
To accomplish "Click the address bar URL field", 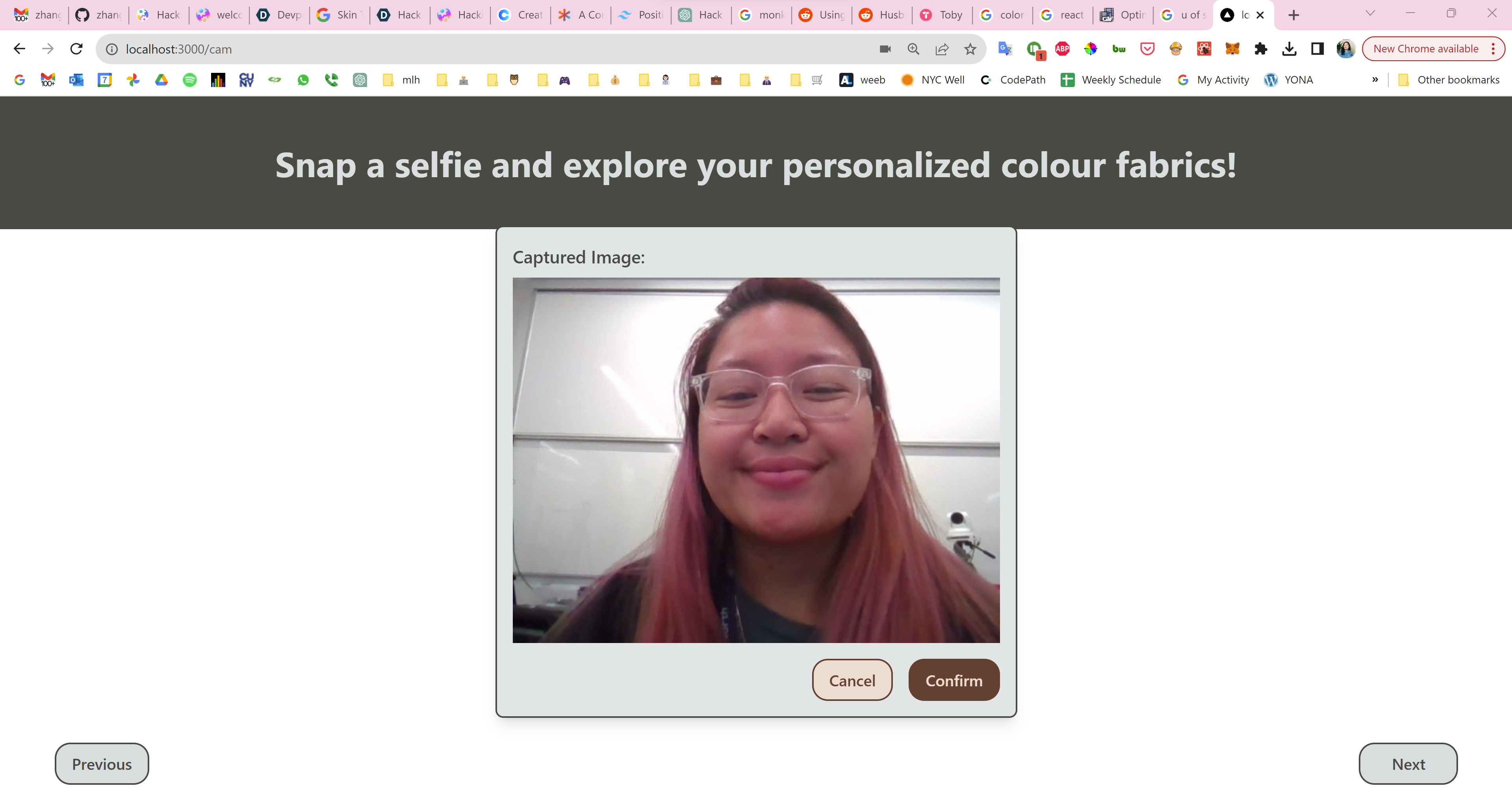I will tap(469, 49).
